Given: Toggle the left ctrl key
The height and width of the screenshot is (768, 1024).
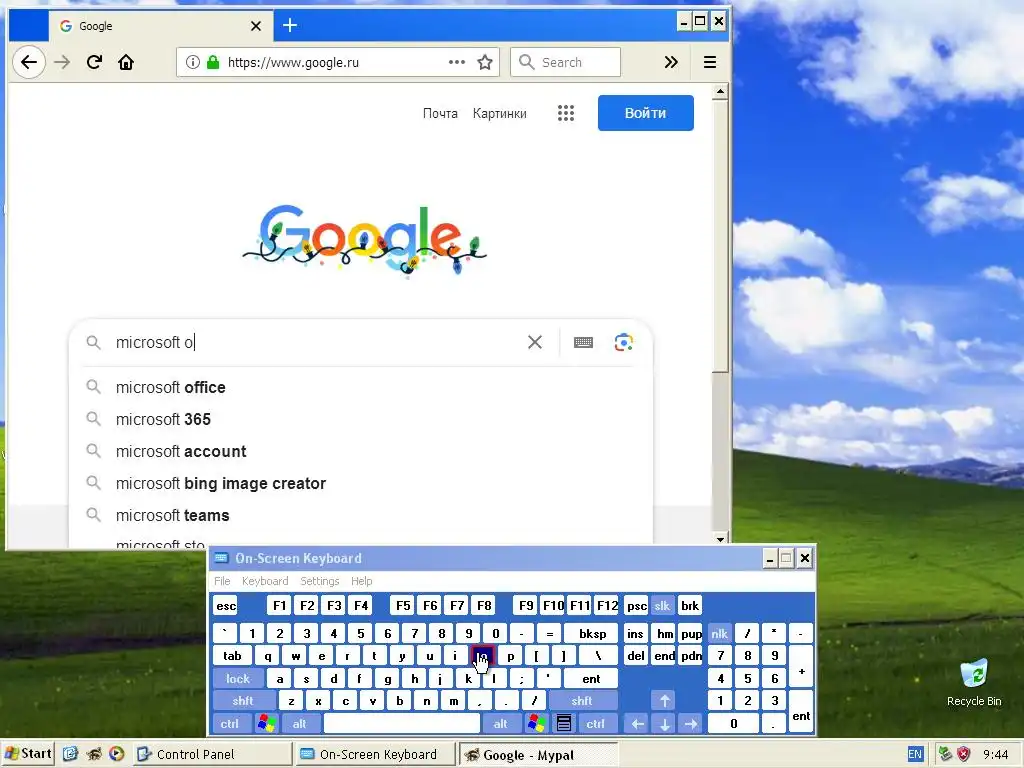Looking at the screenshot, I should pyautogui.click(x=229, y=724).
